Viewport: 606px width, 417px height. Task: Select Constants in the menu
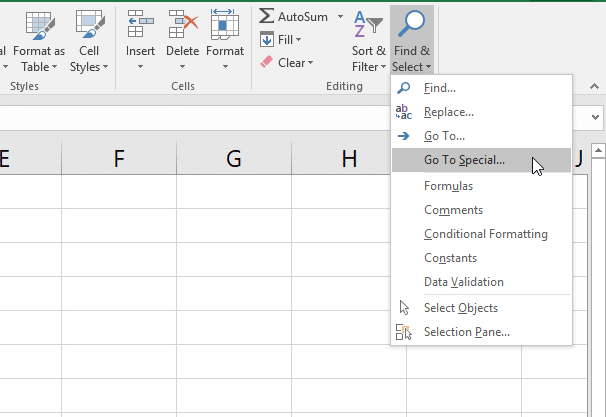click(482, 258)
